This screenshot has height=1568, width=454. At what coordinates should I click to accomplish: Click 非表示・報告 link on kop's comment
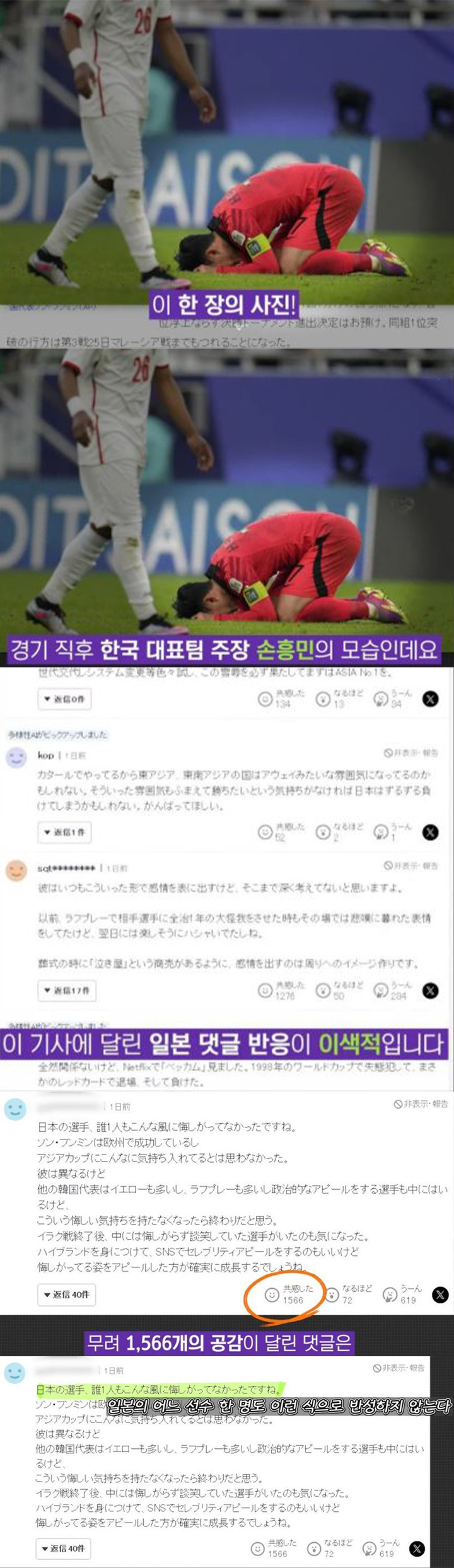pos(411,753)
